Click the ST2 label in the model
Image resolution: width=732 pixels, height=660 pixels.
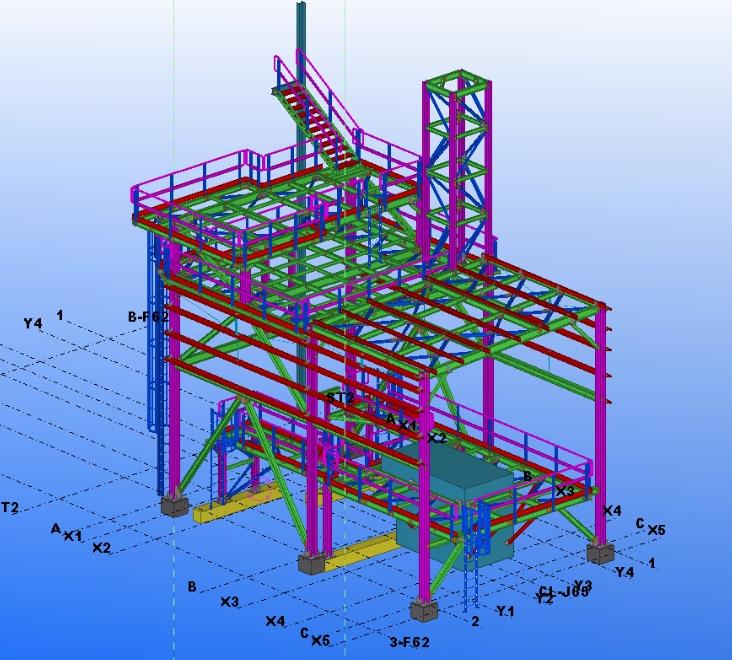341,398
